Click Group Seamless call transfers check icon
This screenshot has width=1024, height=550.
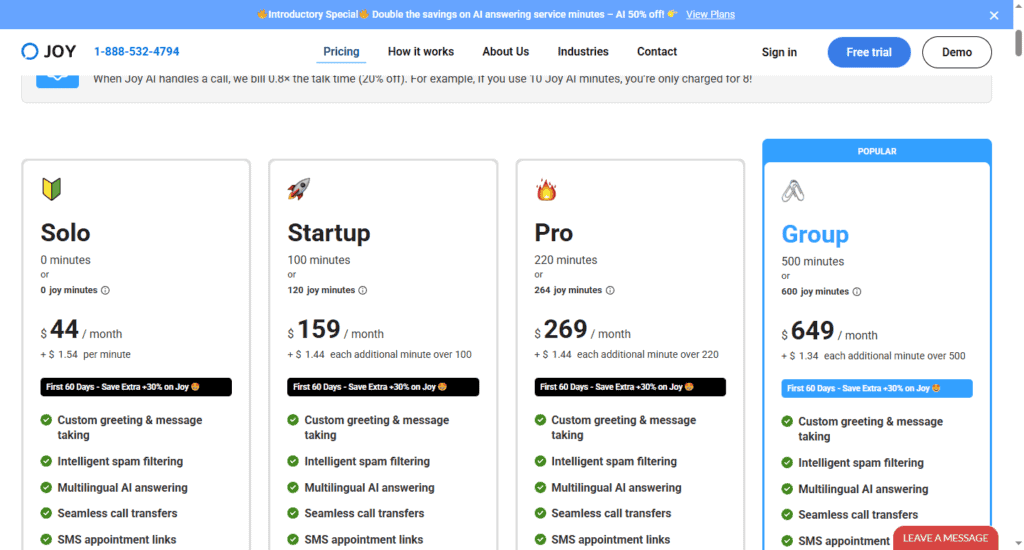787,515
